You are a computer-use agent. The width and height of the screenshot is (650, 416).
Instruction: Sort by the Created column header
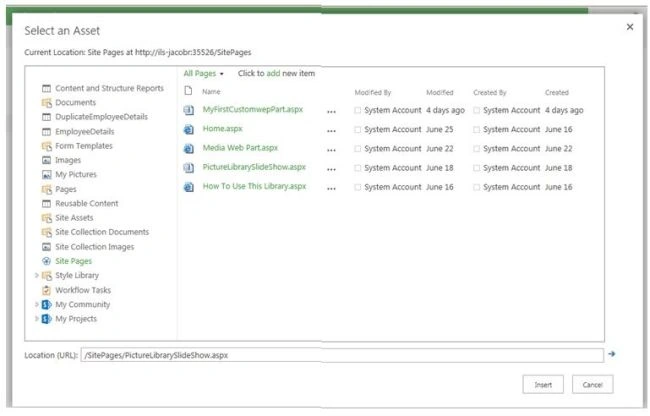[557, 92]
